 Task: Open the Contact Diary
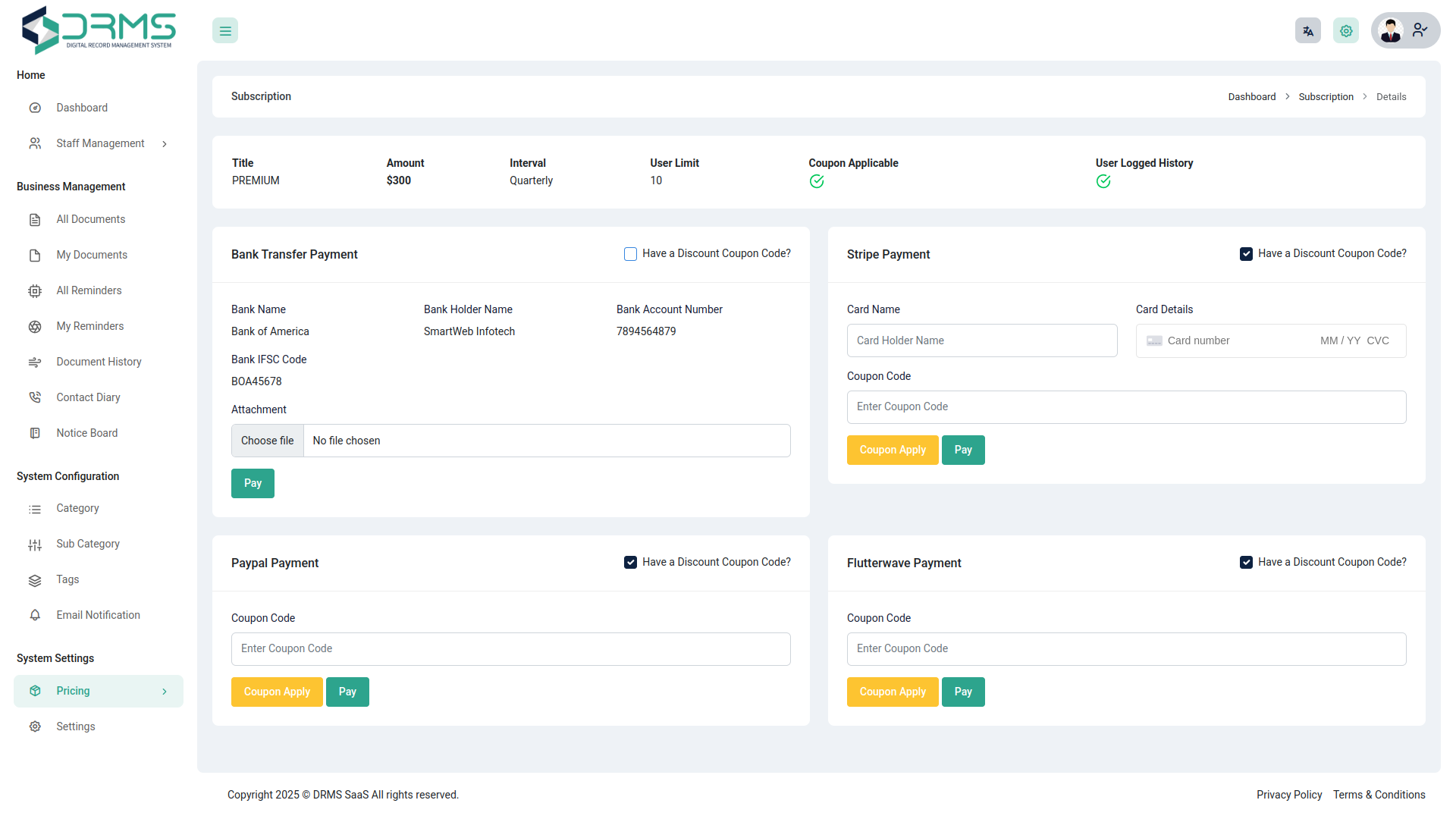pyautogui.click(x=88, y=397)
